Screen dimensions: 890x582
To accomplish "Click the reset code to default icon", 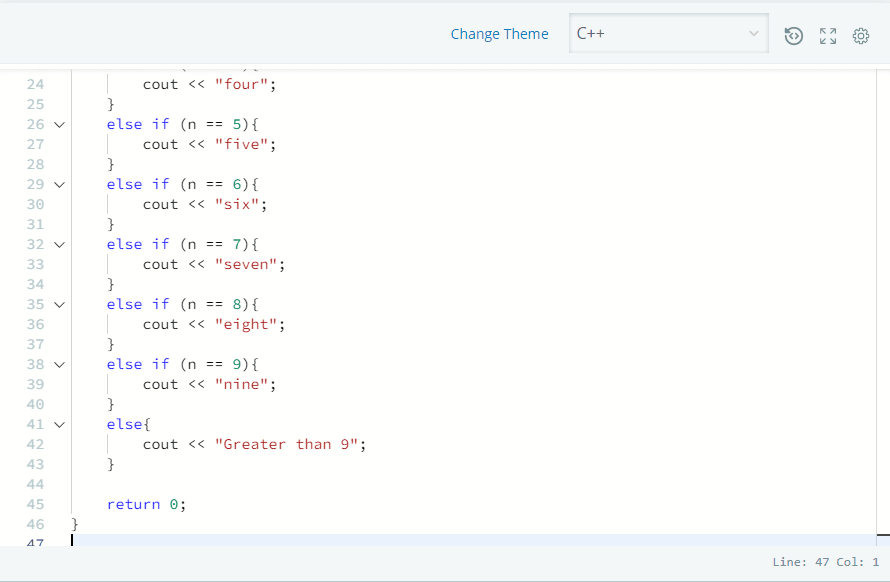I will click(x=794, y=35).
